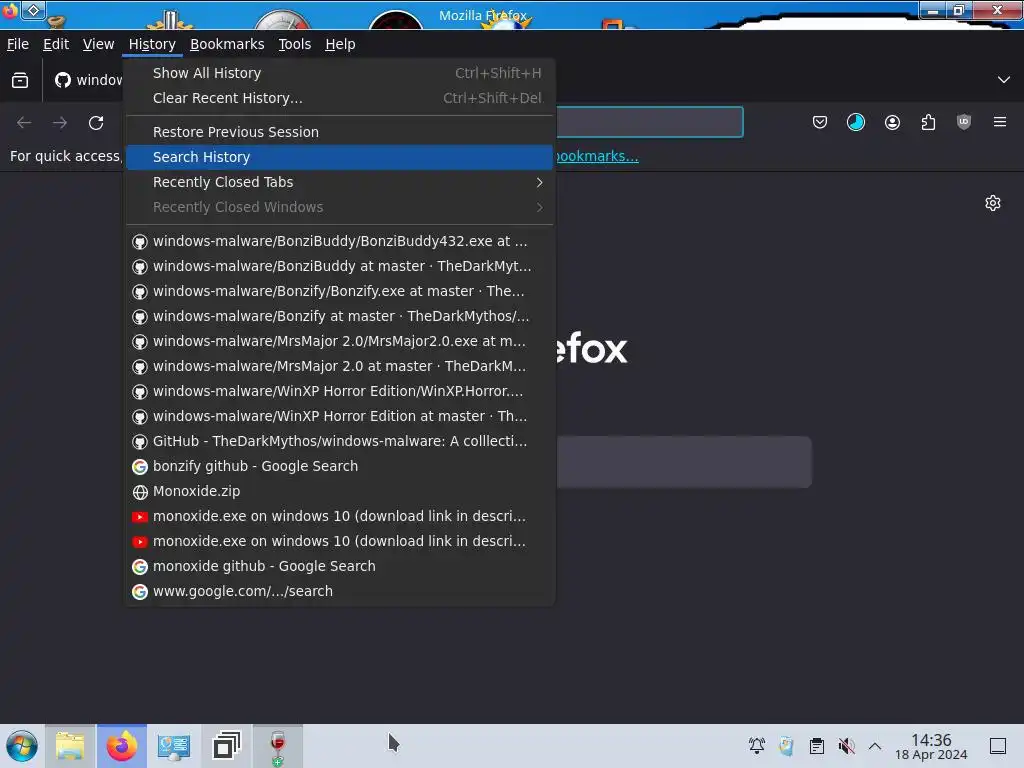This screenshot has height=768, width=1024.
Task: Expand Recently Closed Tabs submenu
Action: [x=340, y=182]
